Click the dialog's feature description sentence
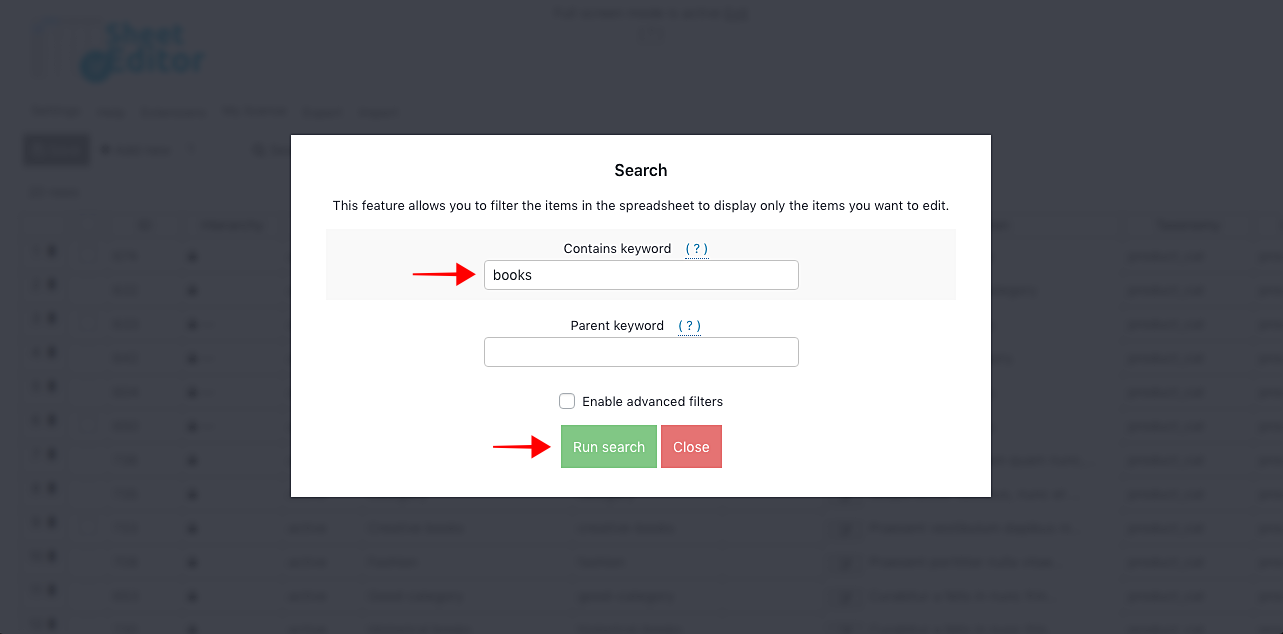Viewport: 1283px width, 634px height. tap(641, 206)
